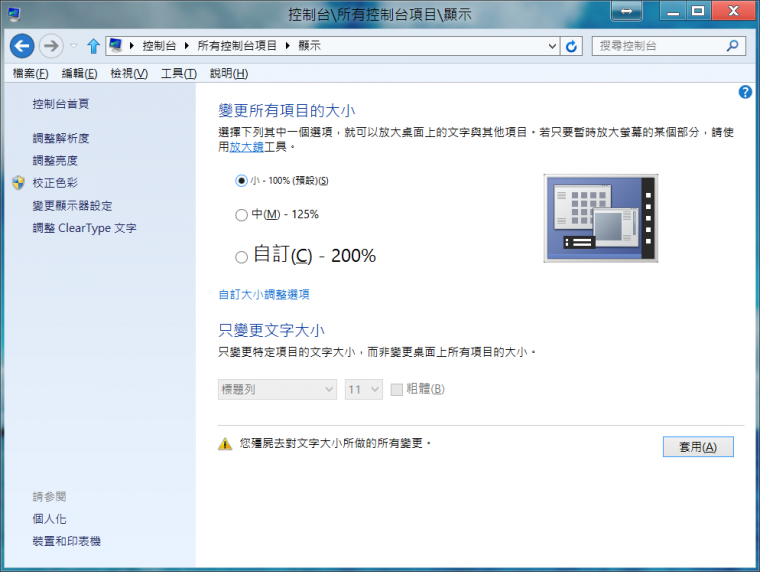Open the 說明(H) menu
Image resolution: width=760 pixels, height=572 pixels.
[x=229, y=73]
